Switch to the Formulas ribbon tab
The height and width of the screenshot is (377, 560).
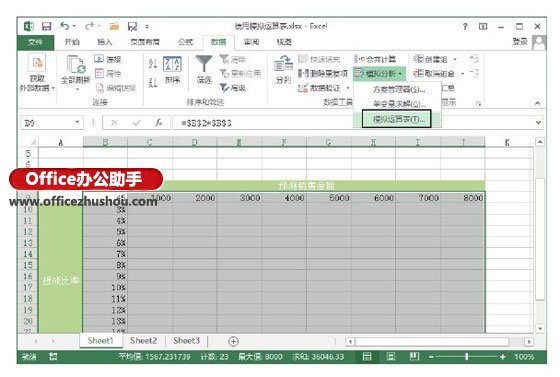(x=185, y=42)
